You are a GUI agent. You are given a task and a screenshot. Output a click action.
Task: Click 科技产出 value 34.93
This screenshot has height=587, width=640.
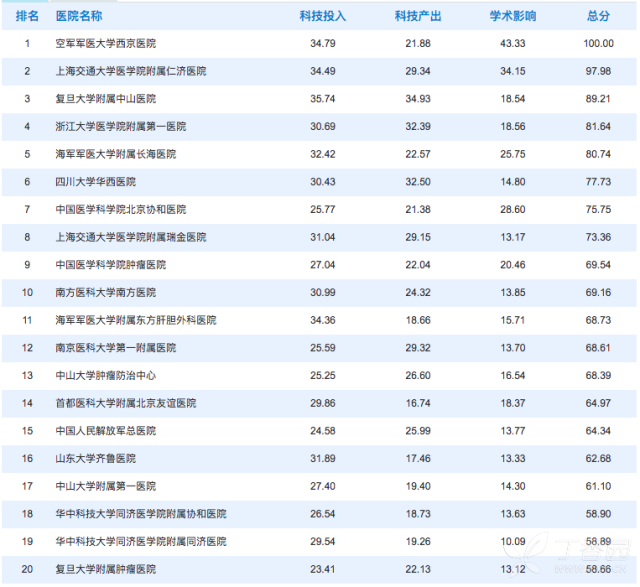point(418,99)
